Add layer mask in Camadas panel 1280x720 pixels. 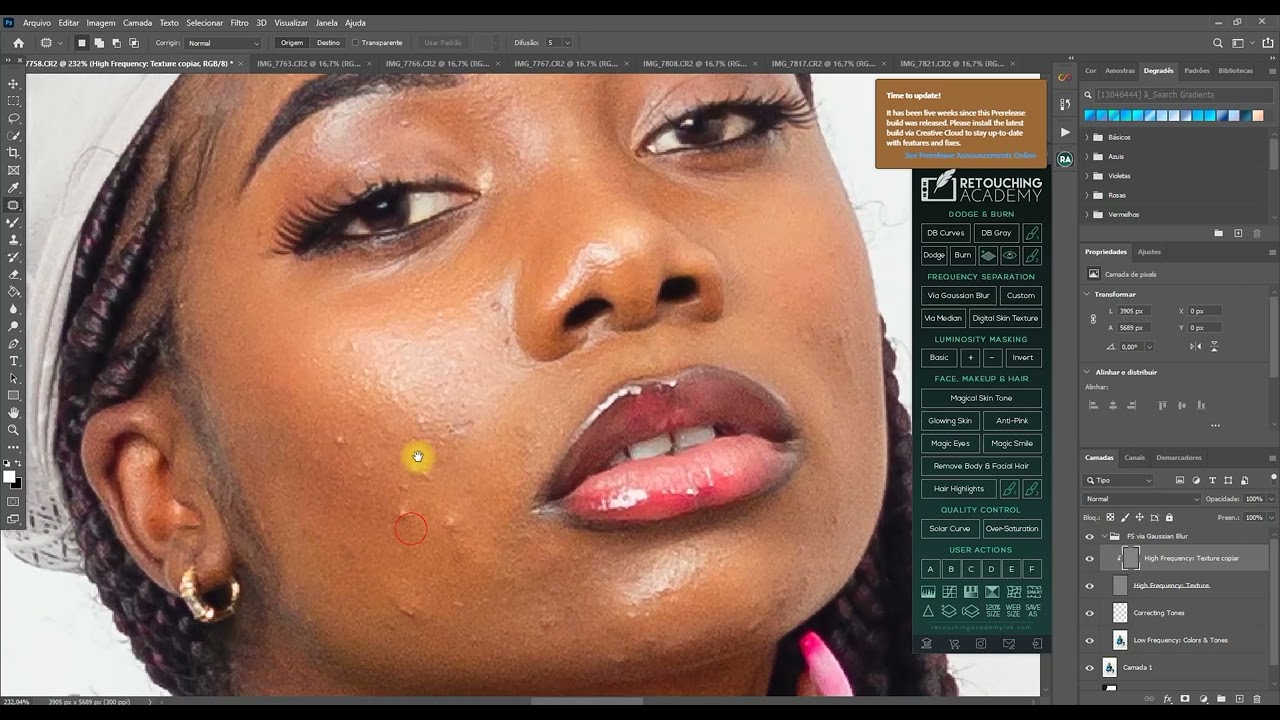click(1185, 699)
